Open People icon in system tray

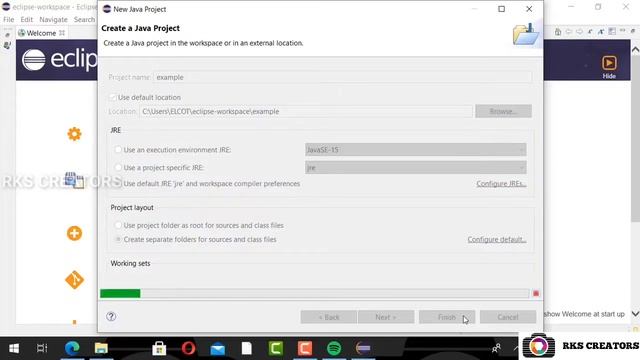click(496, 348)
